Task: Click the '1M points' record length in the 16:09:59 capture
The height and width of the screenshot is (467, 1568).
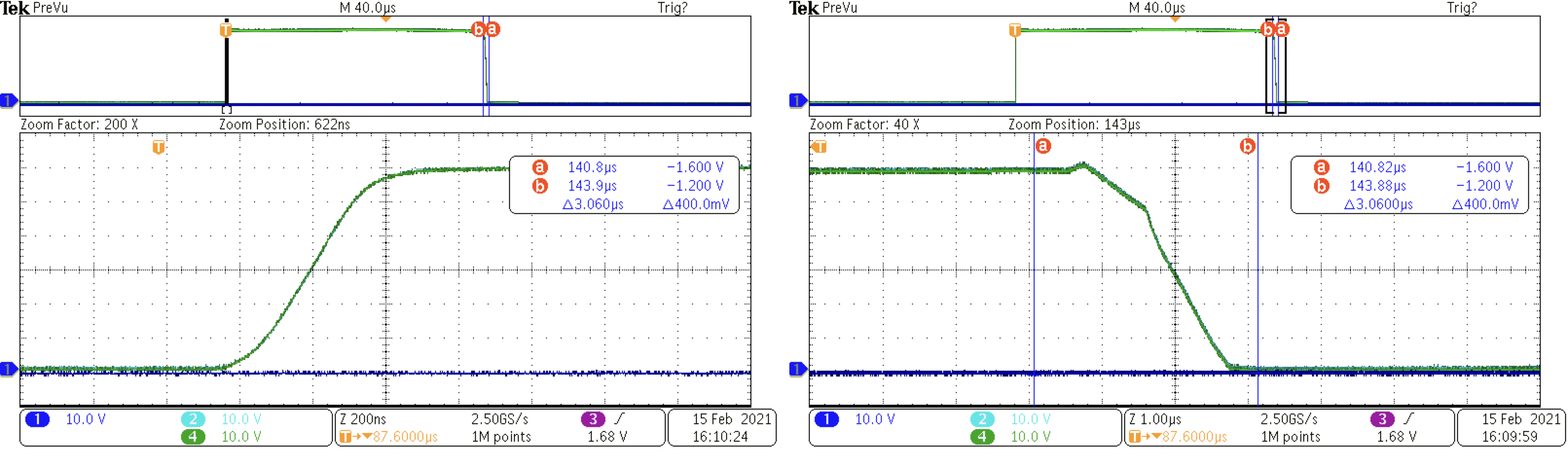Action: [1291, 437]
